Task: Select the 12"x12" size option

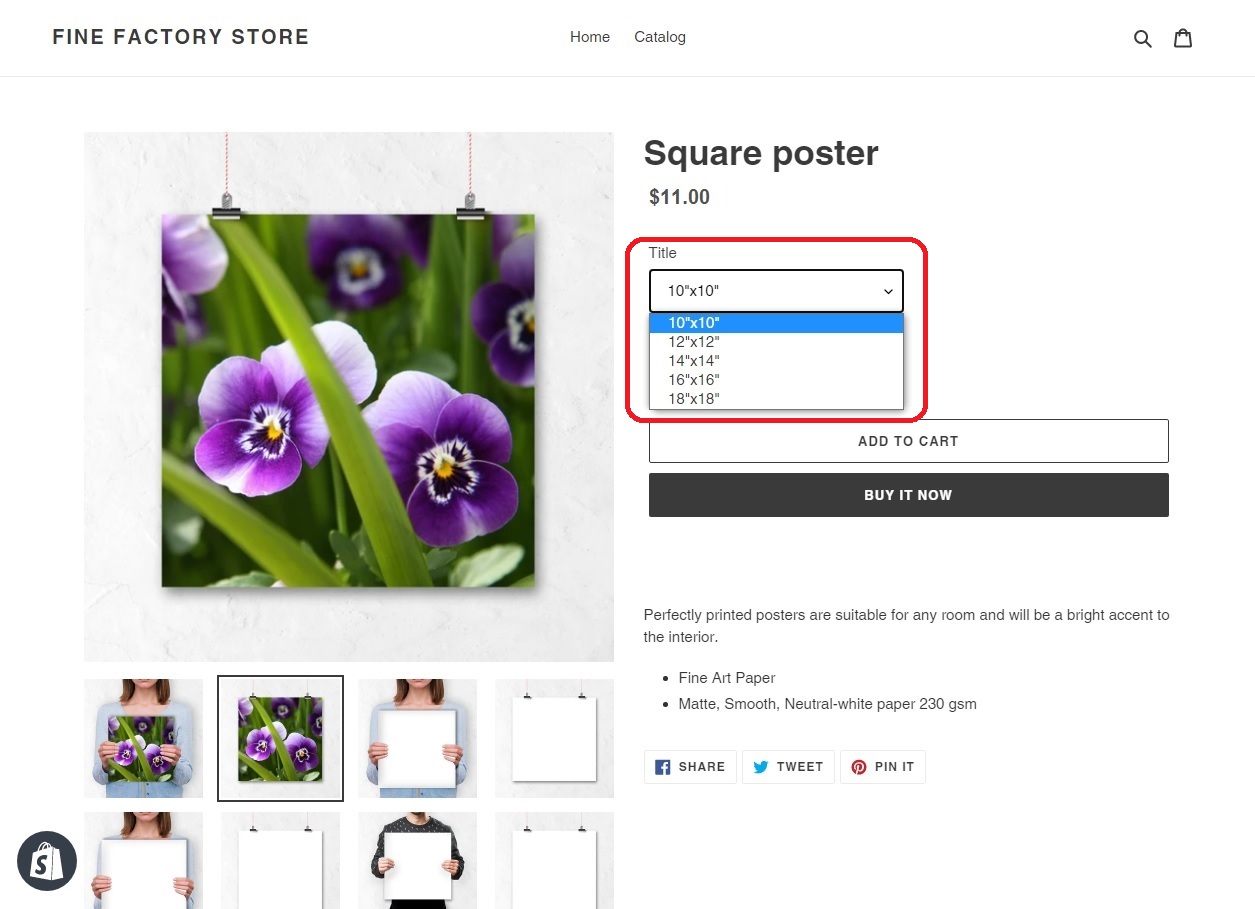Action: pos(776,342)
